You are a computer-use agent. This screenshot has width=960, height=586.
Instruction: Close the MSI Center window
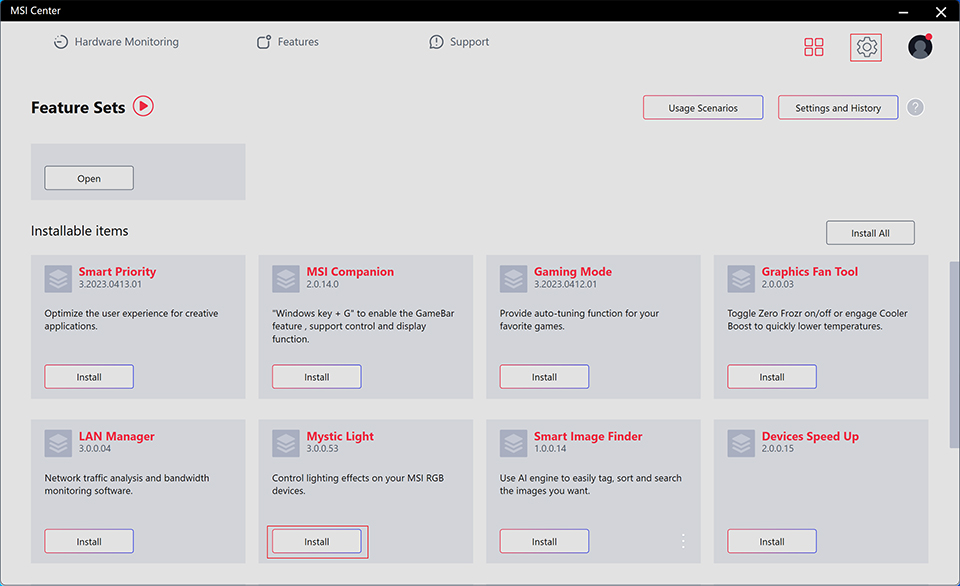941,12
